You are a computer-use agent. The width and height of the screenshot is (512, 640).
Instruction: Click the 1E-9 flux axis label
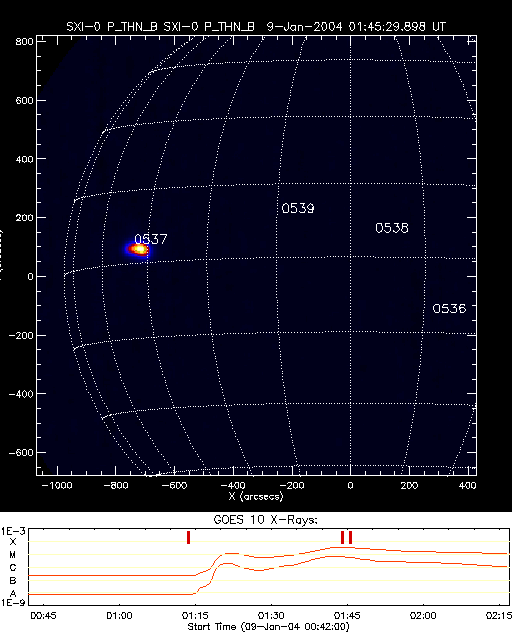[13, 602]
